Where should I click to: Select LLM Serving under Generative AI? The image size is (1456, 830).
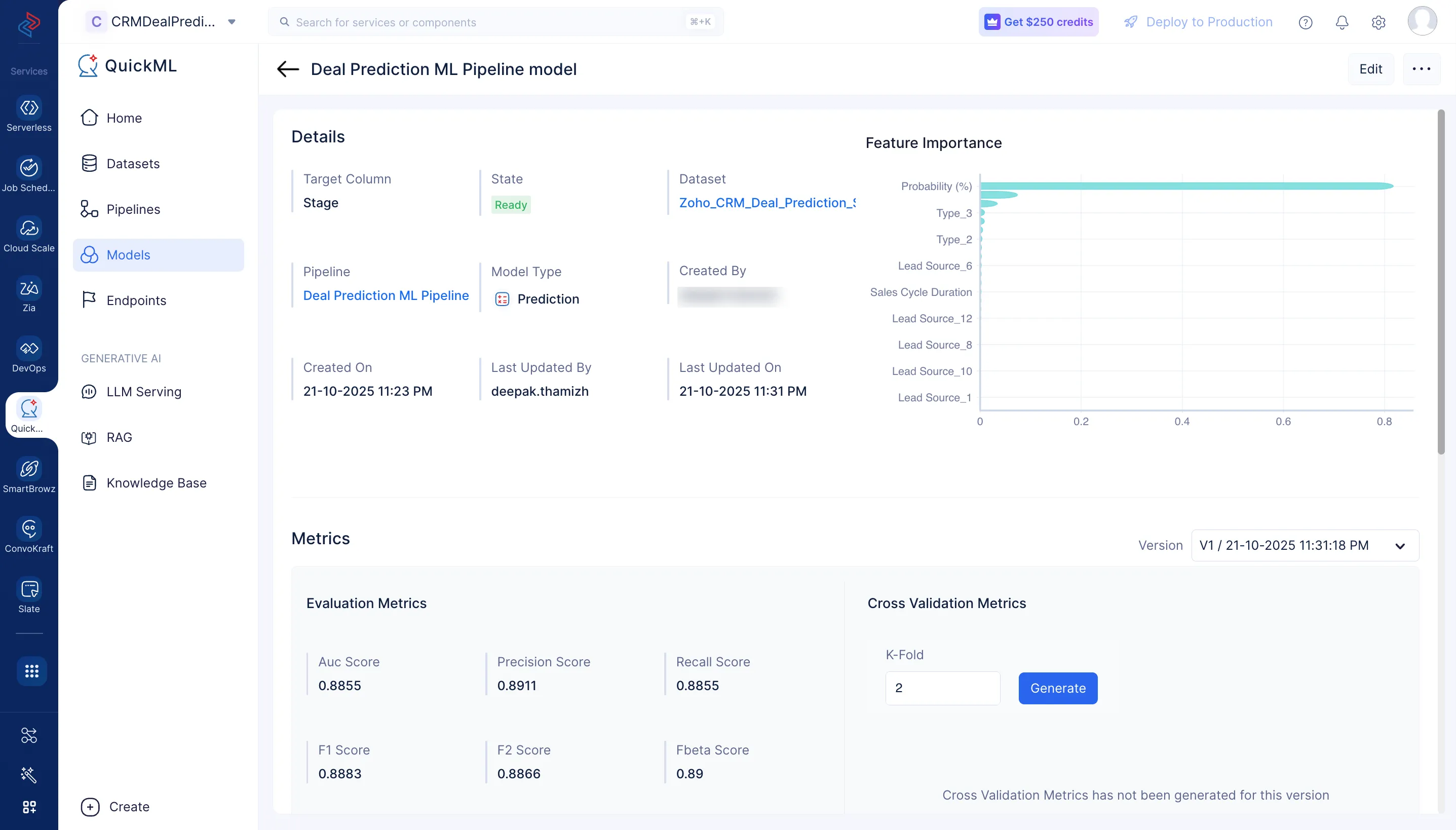pyautogui.click(x=143, y=392)
